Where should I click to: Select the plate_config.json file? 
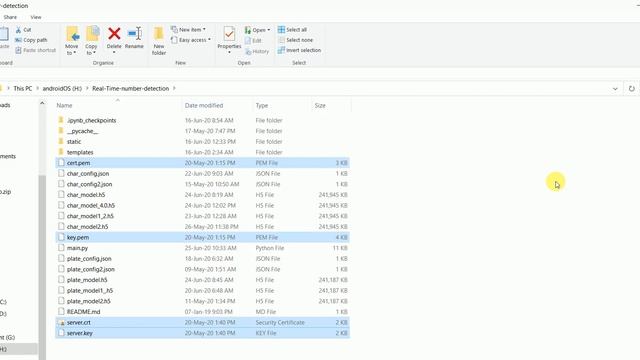click(202, 258)
